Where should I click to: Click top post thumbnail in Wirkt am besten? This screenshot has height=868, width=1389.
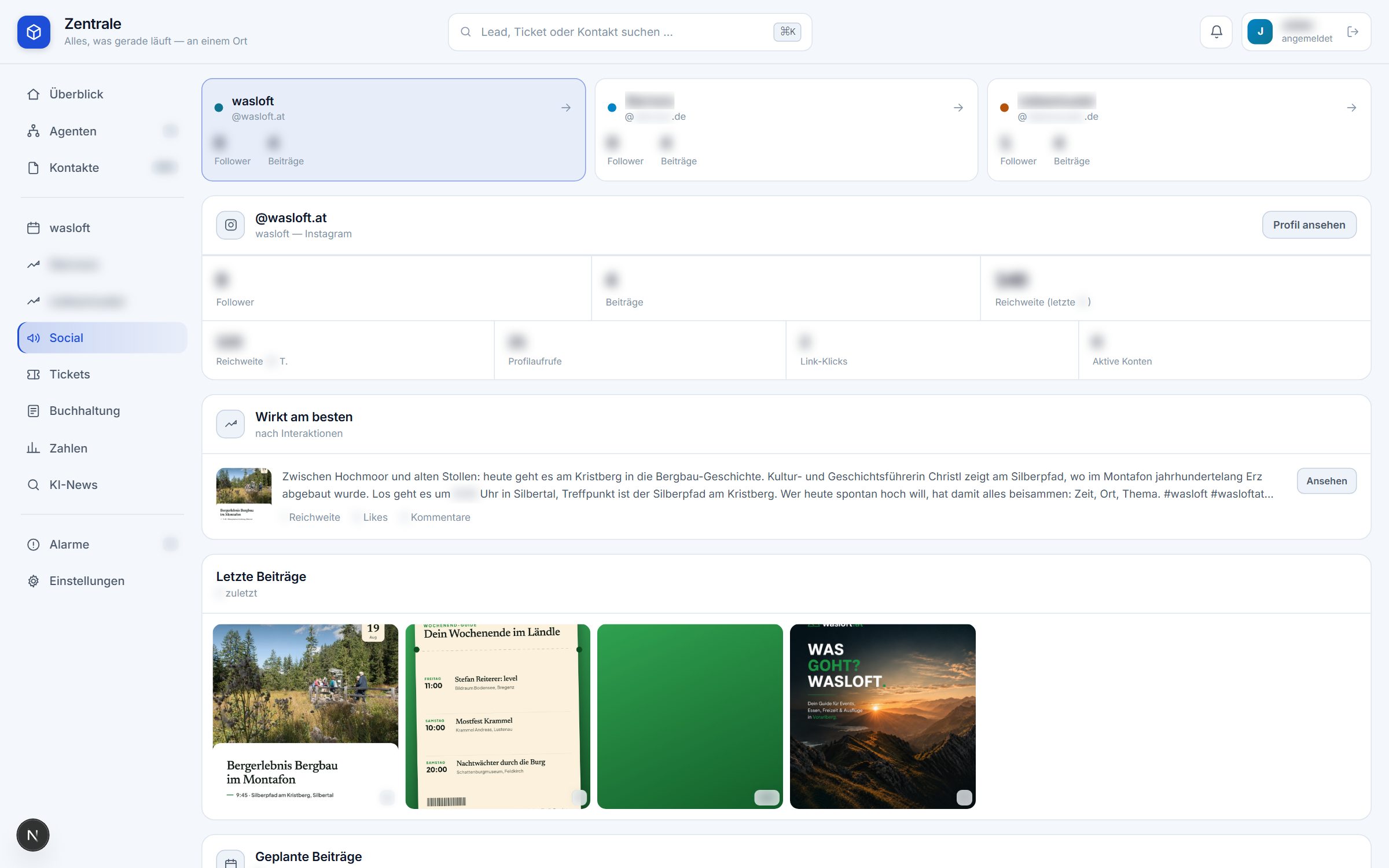click(244, 495)
